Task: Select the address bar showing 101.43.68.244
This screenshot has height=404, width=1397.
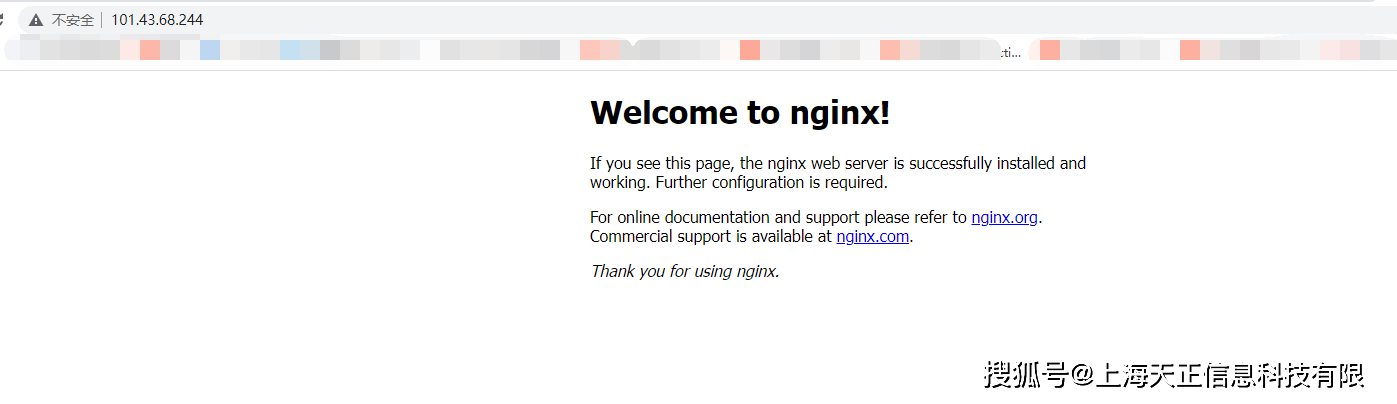Action: pyautogui.click(x=705, y=20)
